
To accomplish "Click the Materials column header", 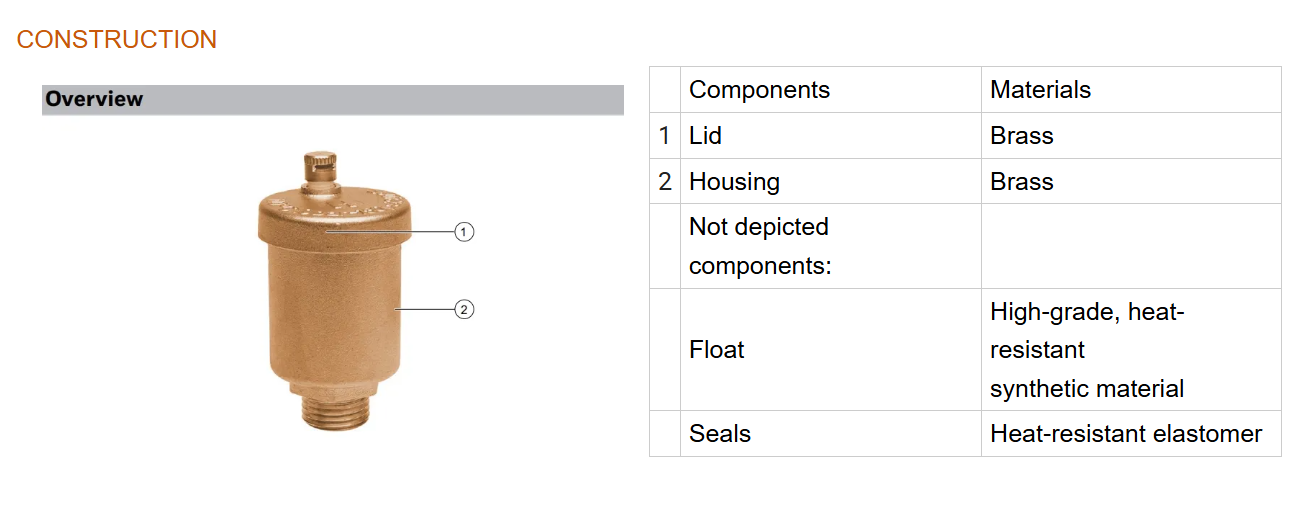I will pos(1040,90).
